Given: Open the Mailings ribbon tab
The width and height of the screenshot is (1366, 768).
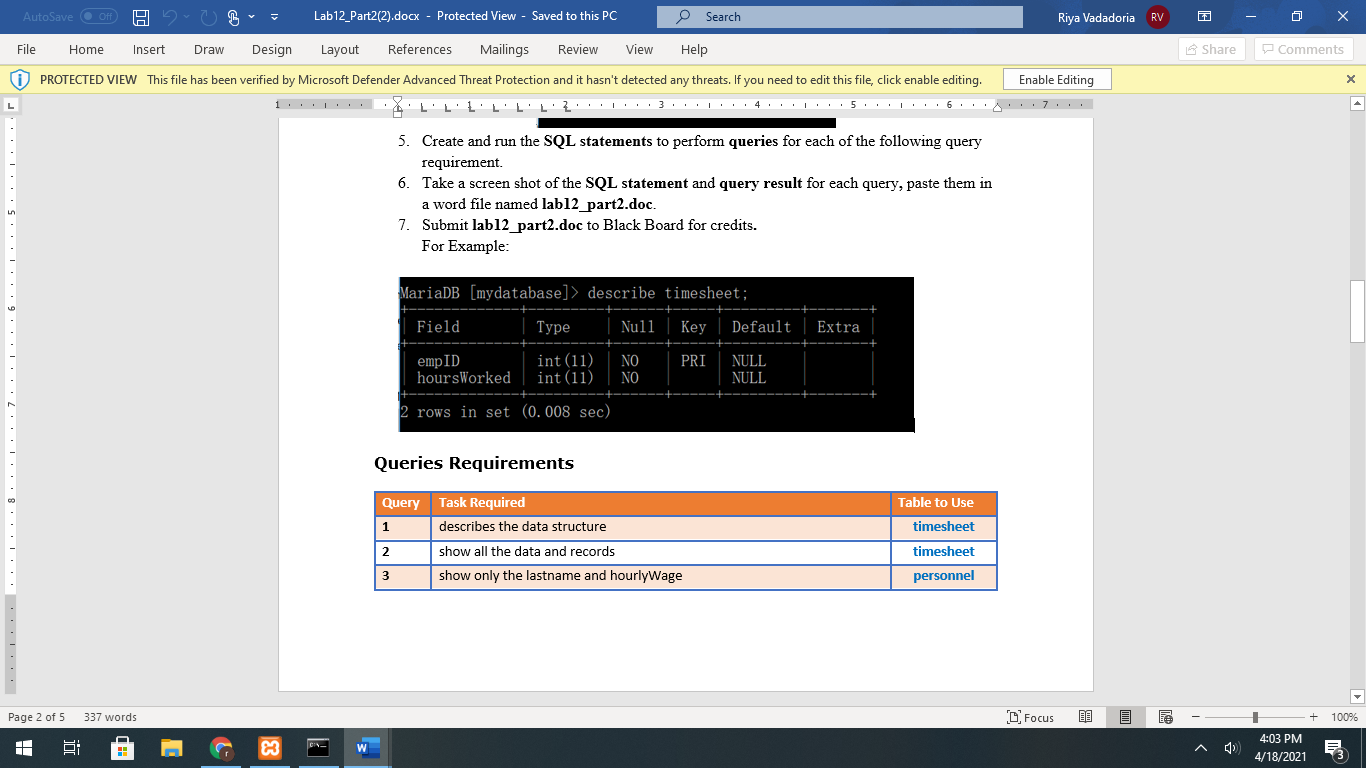Looking at the screenshot, I should point(504,49).
